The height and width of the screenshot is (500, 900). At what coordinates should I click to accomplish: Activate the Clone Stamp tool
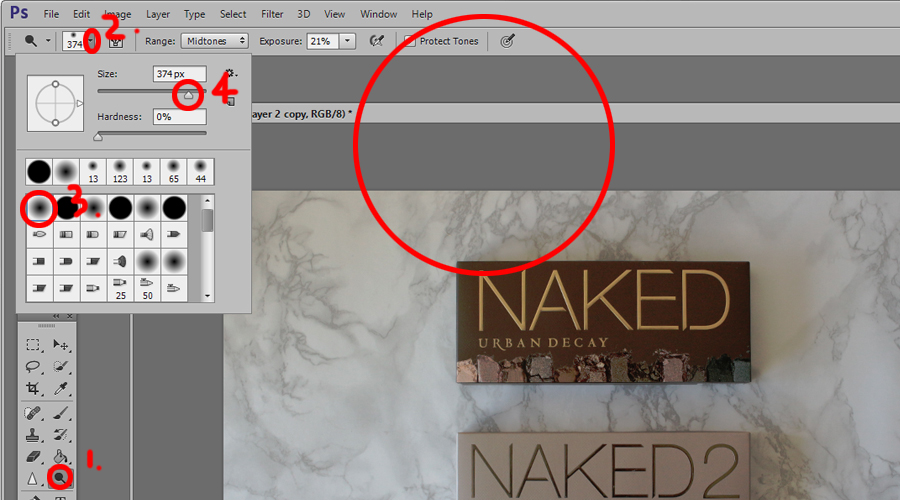pyautogui.click(x=33, y=435)
